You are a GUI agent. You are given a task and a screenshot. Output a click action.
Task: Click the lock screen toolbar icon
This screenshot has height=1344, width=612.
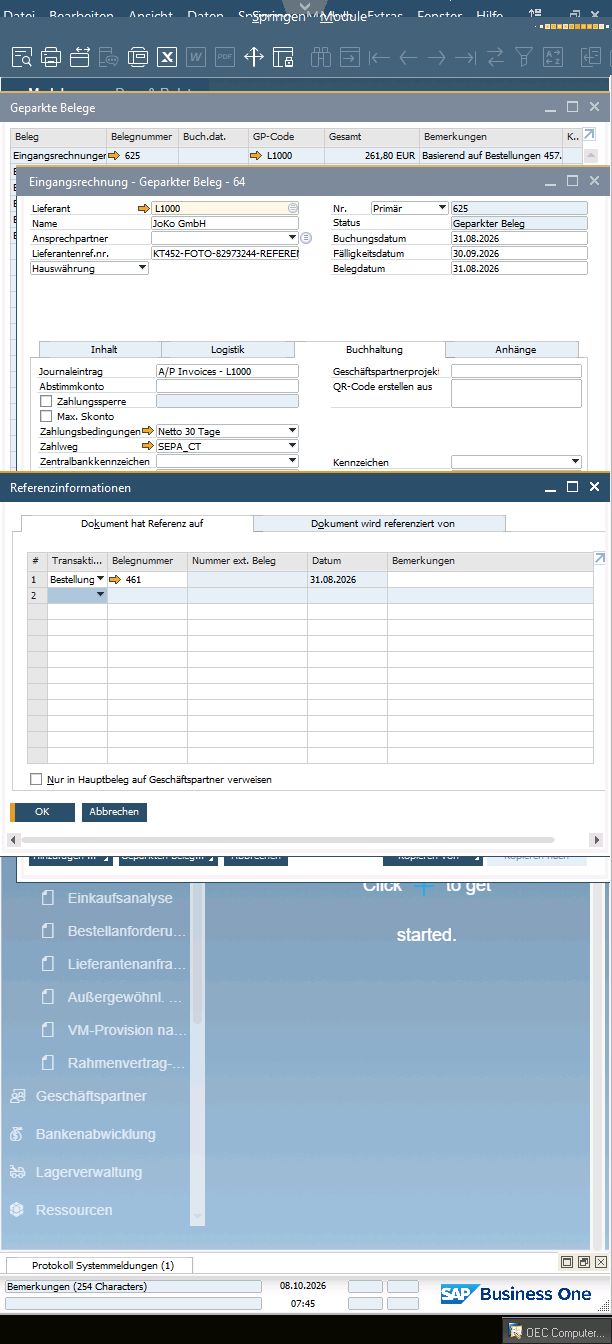click(283, 57)
